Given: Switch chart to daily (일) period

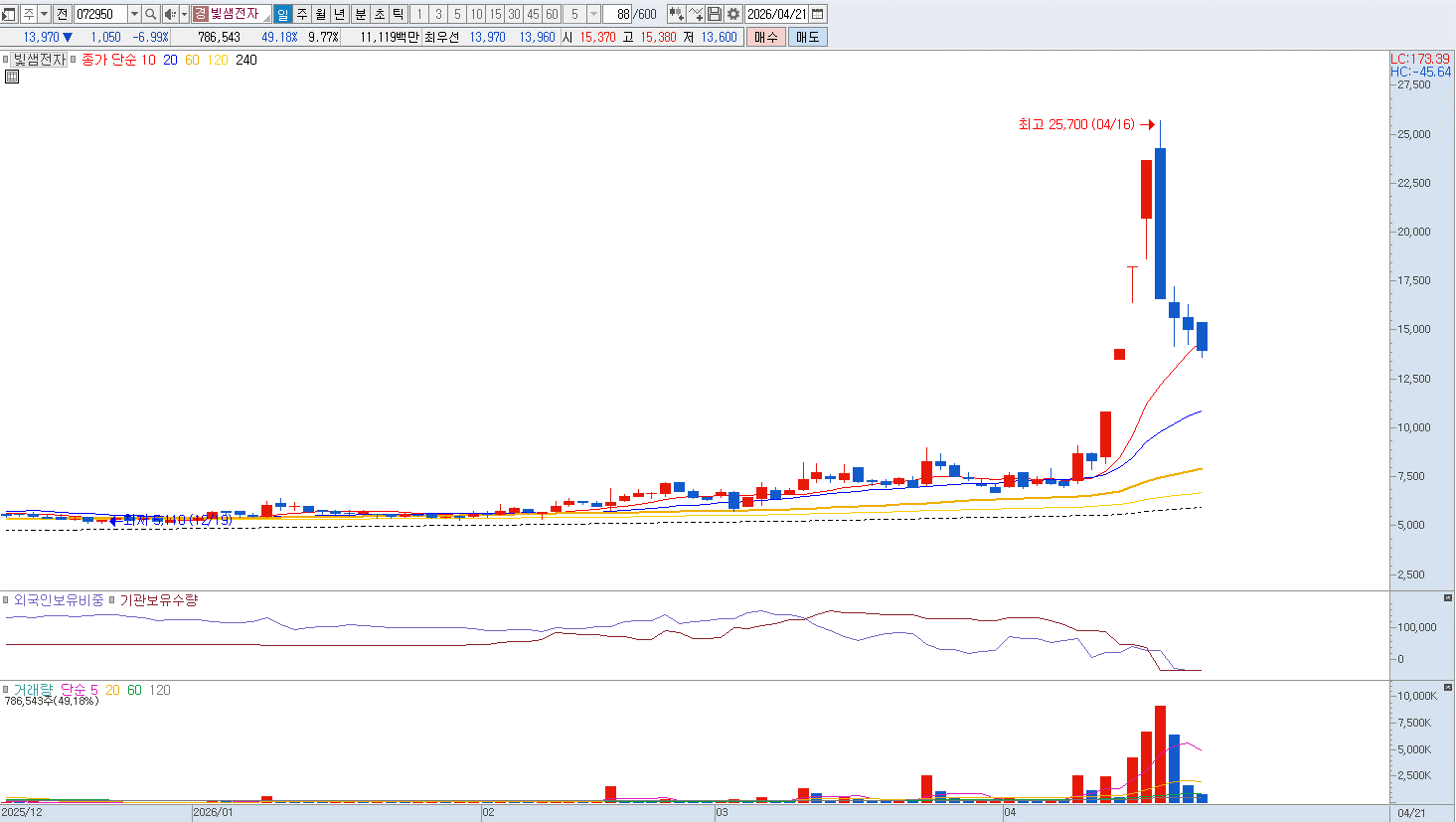Looking at the screenshot, I should pos(282,14).
